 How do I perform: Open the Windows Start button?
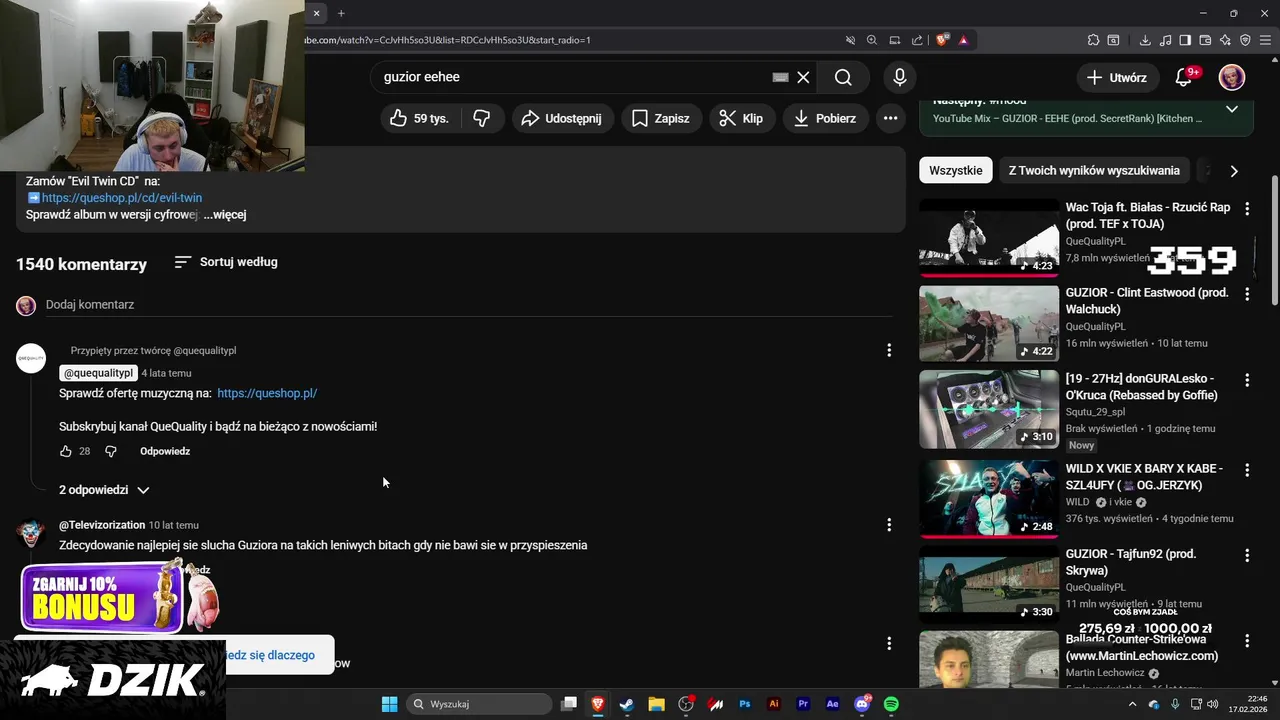pos(389,704)
